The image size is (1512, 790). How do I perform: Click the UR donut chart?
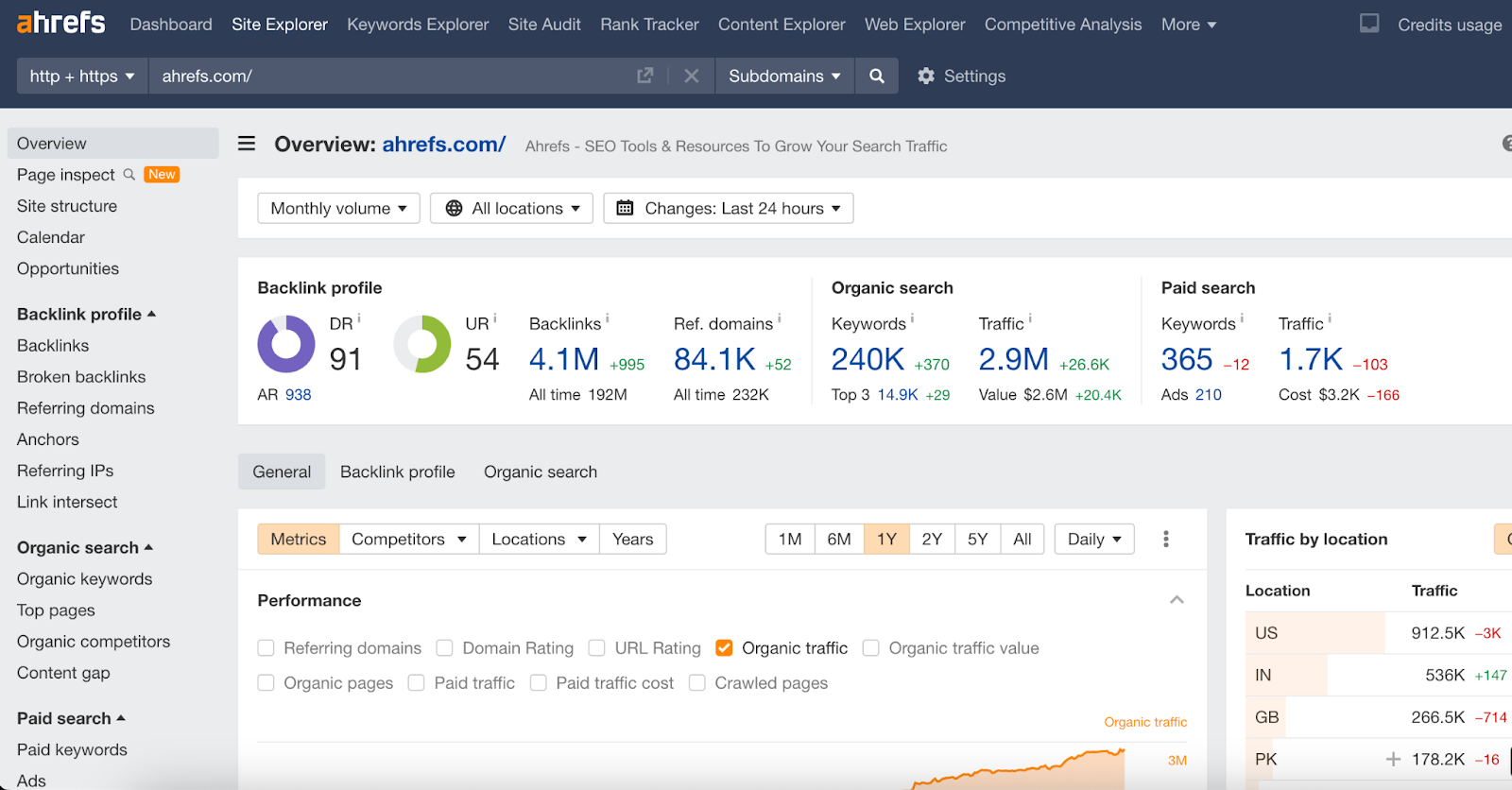click(x=422, y=344)
